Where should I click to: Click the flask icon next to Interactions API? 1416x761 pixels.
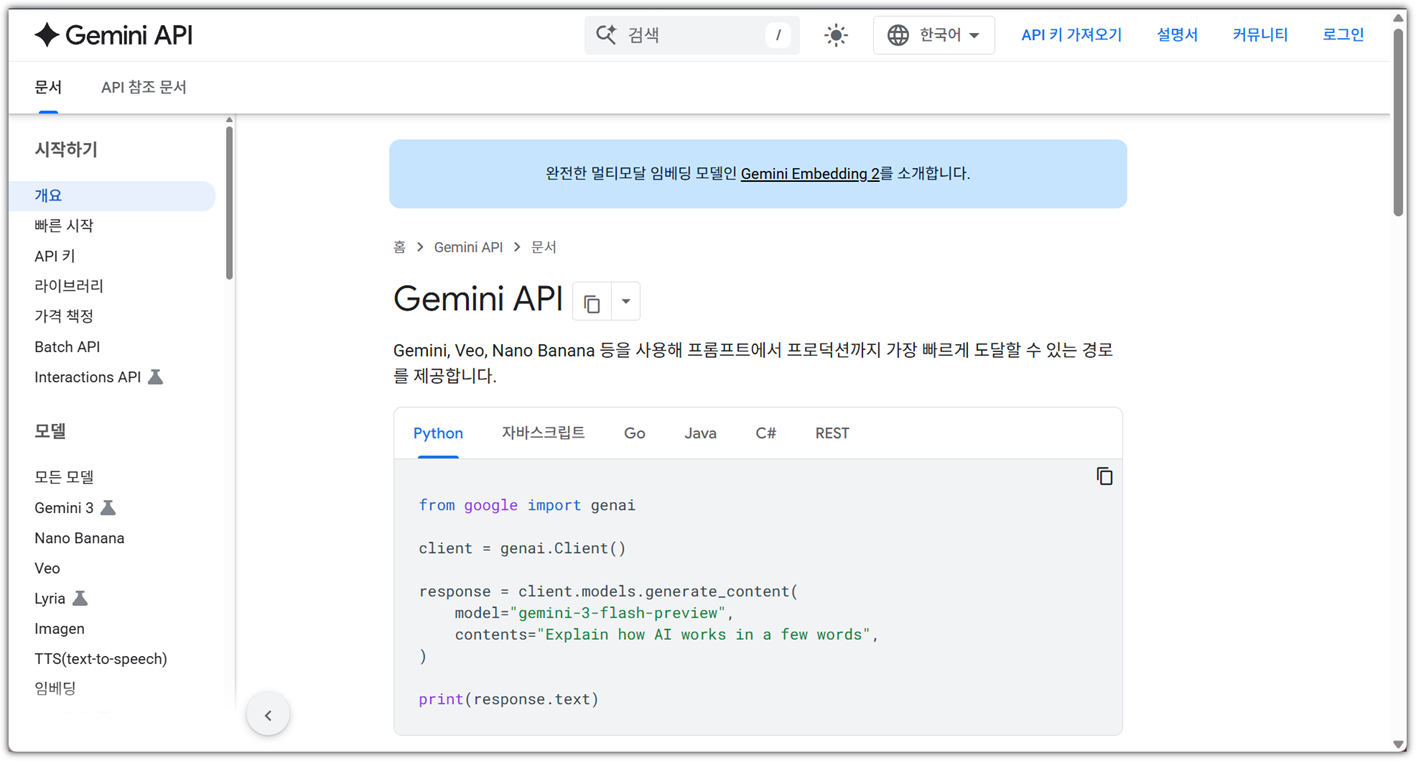coord(155,377)
